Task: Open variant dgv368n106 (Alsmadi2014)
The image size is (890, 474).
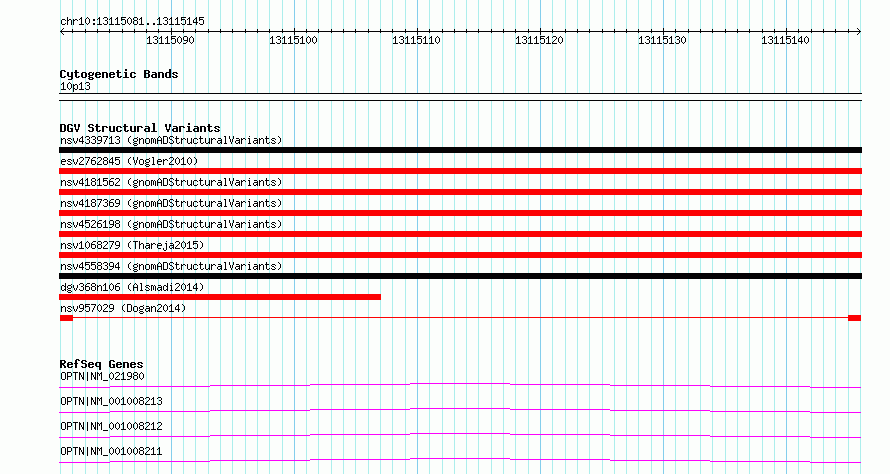Action: pos(132,287)
